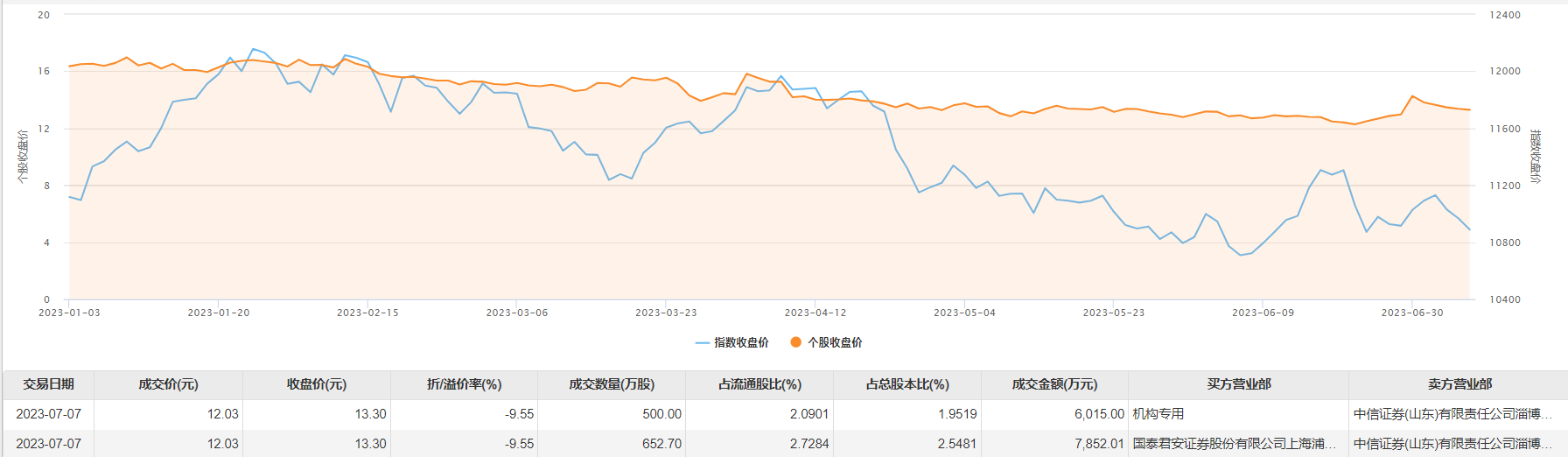
Task: Toggle the 指数收盘价 legend series
Action: point(740,342)
